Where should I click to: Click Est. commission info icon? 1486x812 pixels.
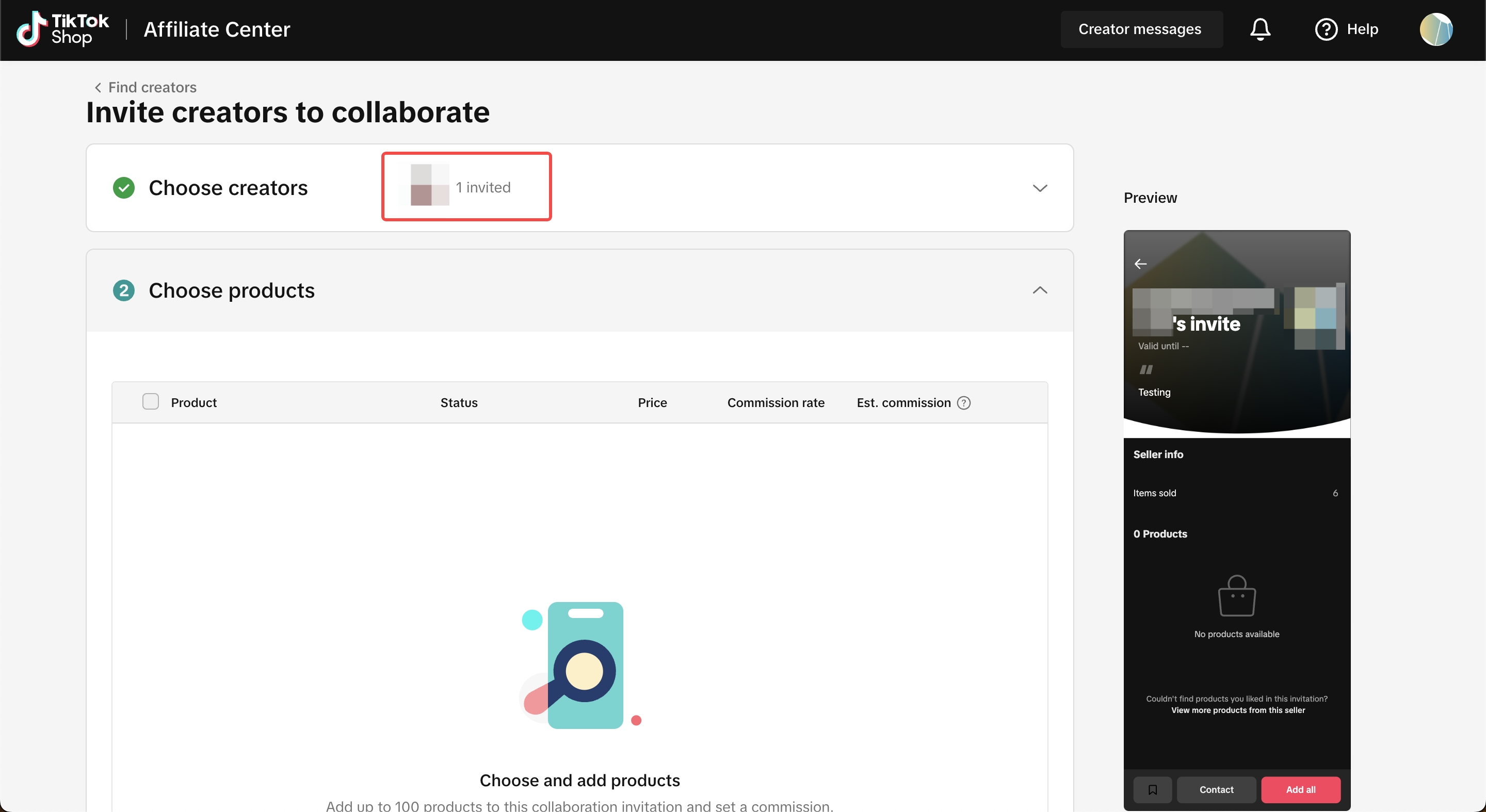[x=964, y=402]
